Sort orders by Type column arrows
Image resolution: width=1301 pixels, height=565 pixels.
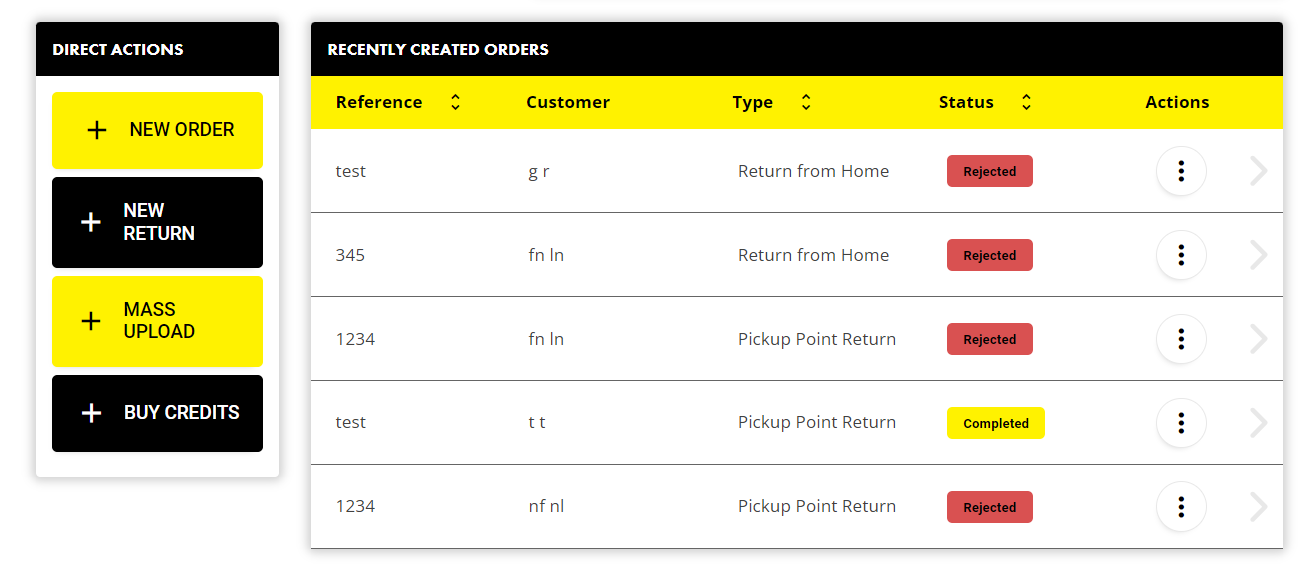click(806, 102)
